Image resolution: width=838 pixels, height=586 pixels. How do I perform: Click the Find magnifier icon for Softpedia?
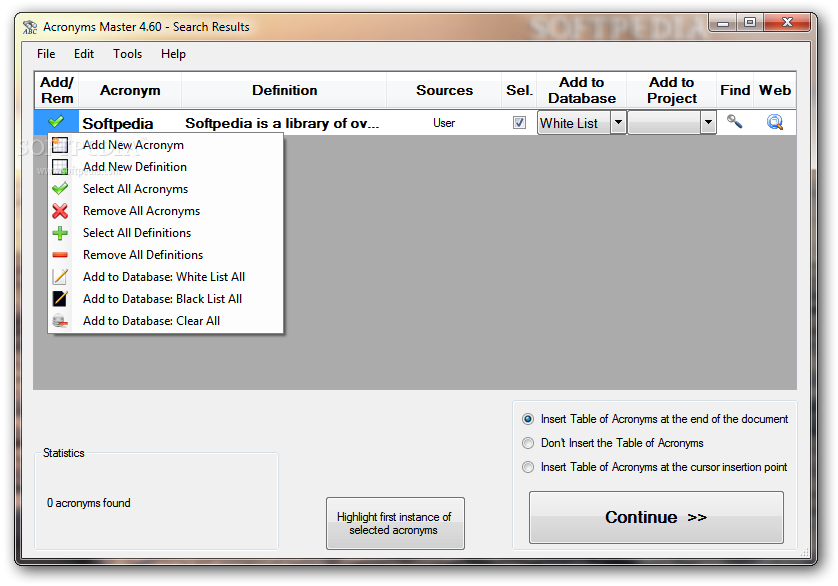tap(734, 122)
